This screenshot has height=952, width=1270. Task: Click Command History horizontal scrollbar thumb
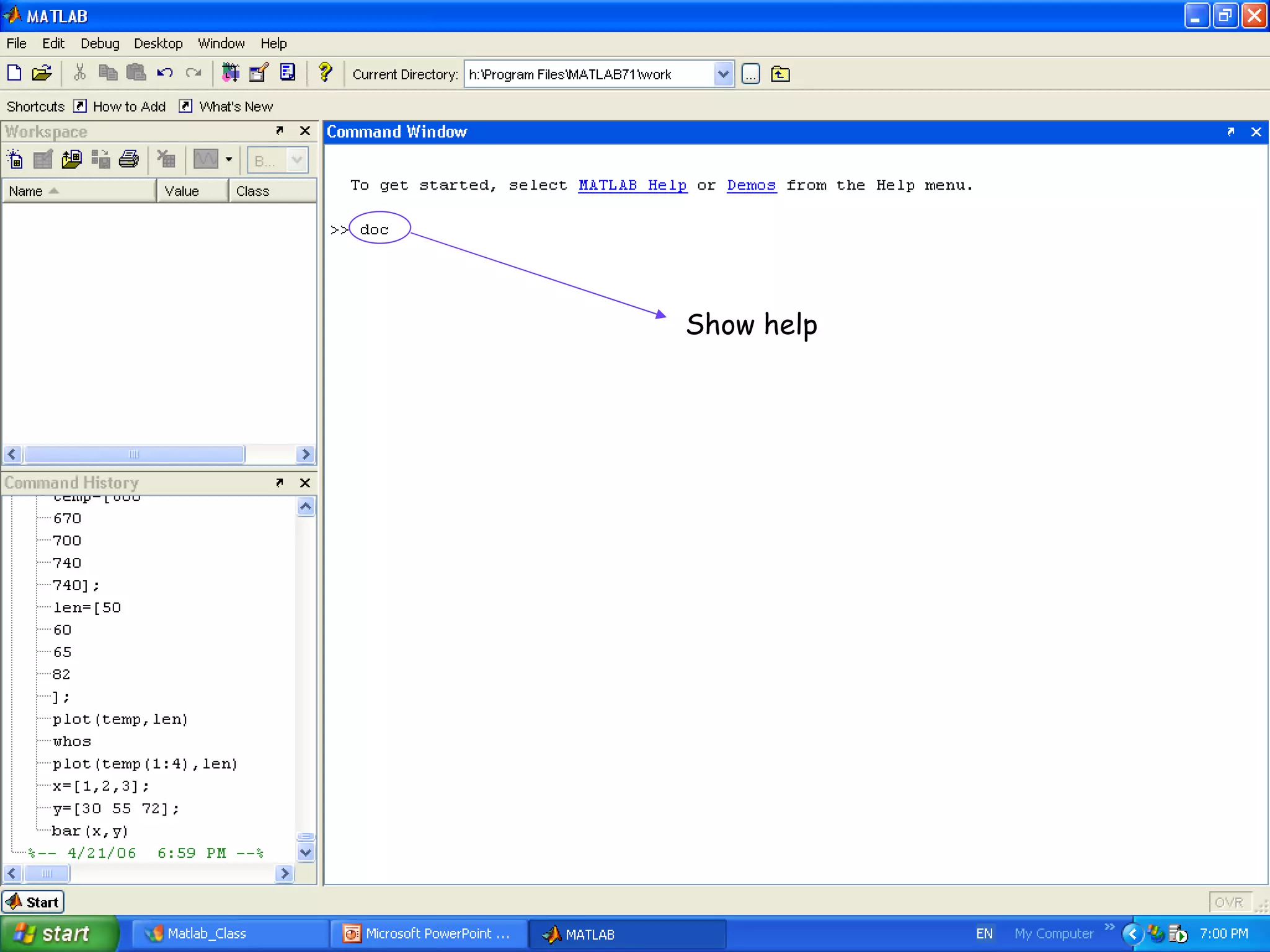click(x=47, y=873)
